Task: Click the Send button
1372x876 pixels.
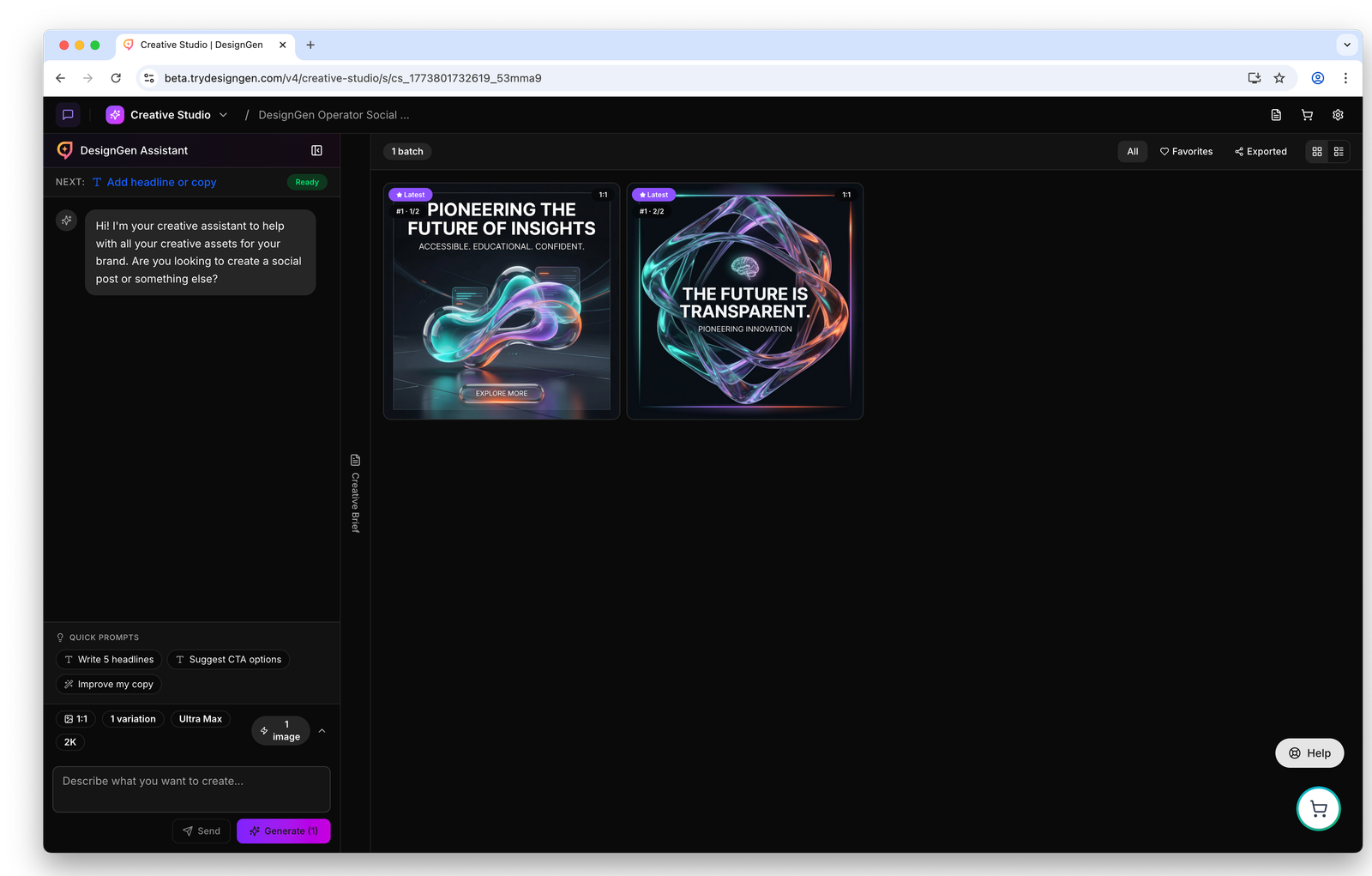Action: click(202, 831)
